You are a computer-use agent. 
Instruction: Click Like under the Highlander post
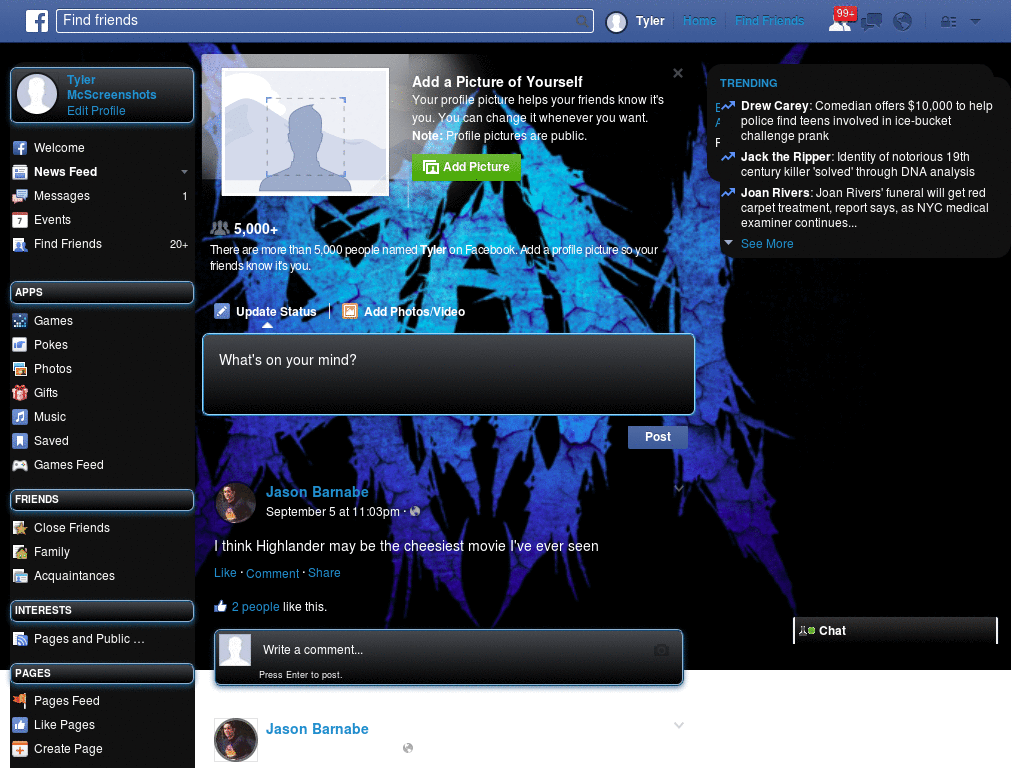(225, 573)
